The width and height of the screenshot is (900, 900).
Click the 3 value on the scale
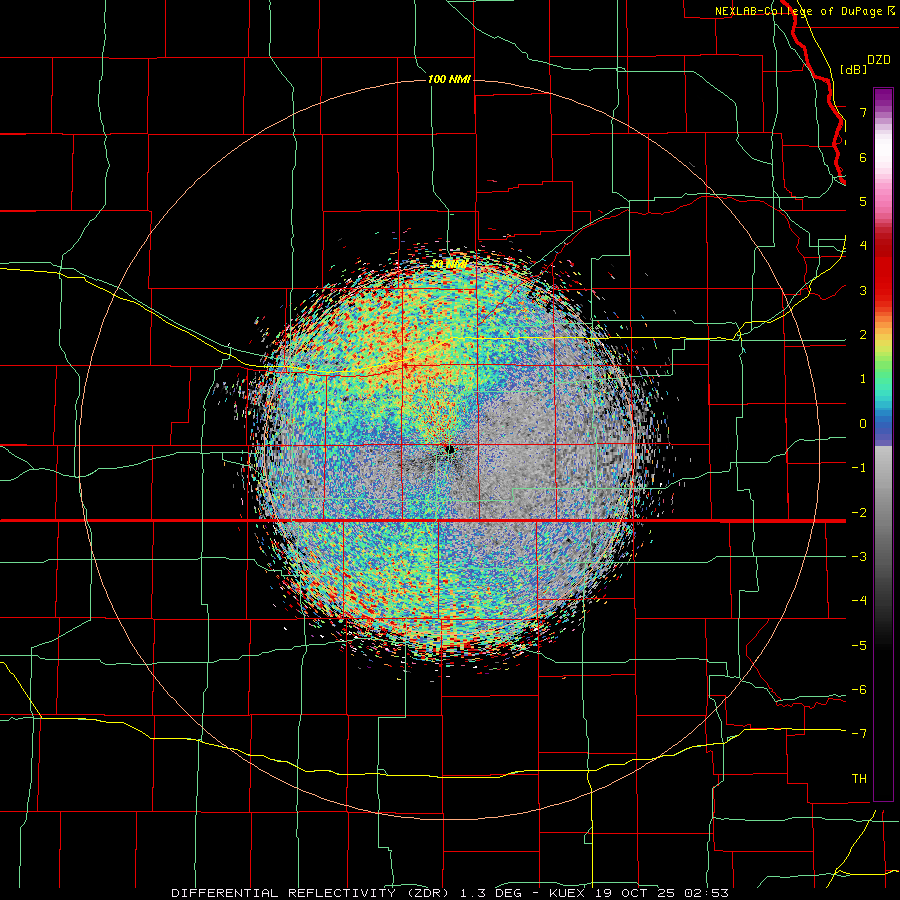coord(863,290)
